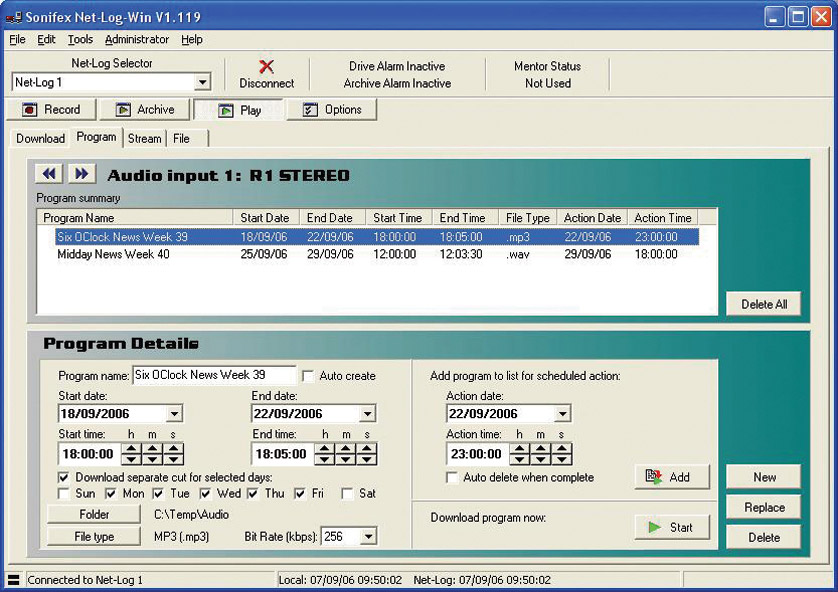Go to previous audio input with rewind arrows
This screenshot has height=592, width=838.
[x=49, y=174]
